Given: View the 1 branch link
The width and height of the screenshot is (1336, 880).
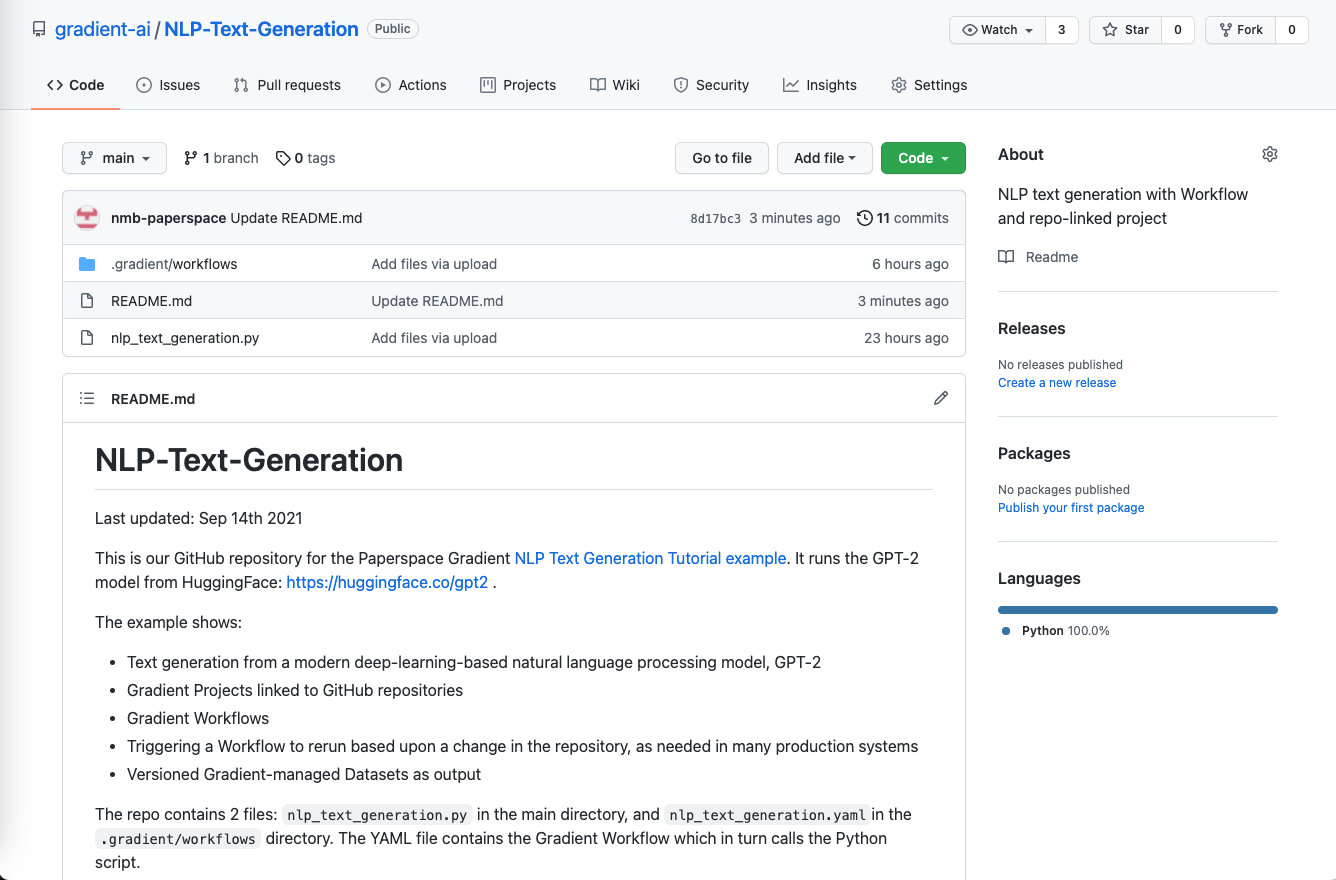Looking at the screenshot, I should click(x=221, y=158).
